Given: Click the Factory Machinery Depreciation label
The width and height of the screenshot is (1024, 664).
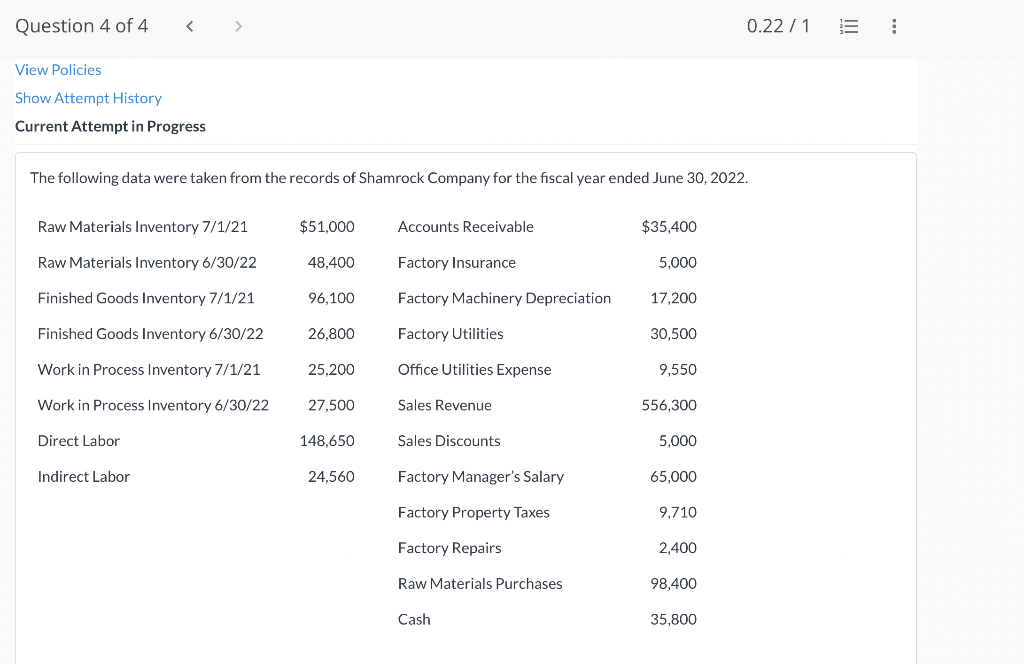Looking at the screenshot, I should [504, 298].
